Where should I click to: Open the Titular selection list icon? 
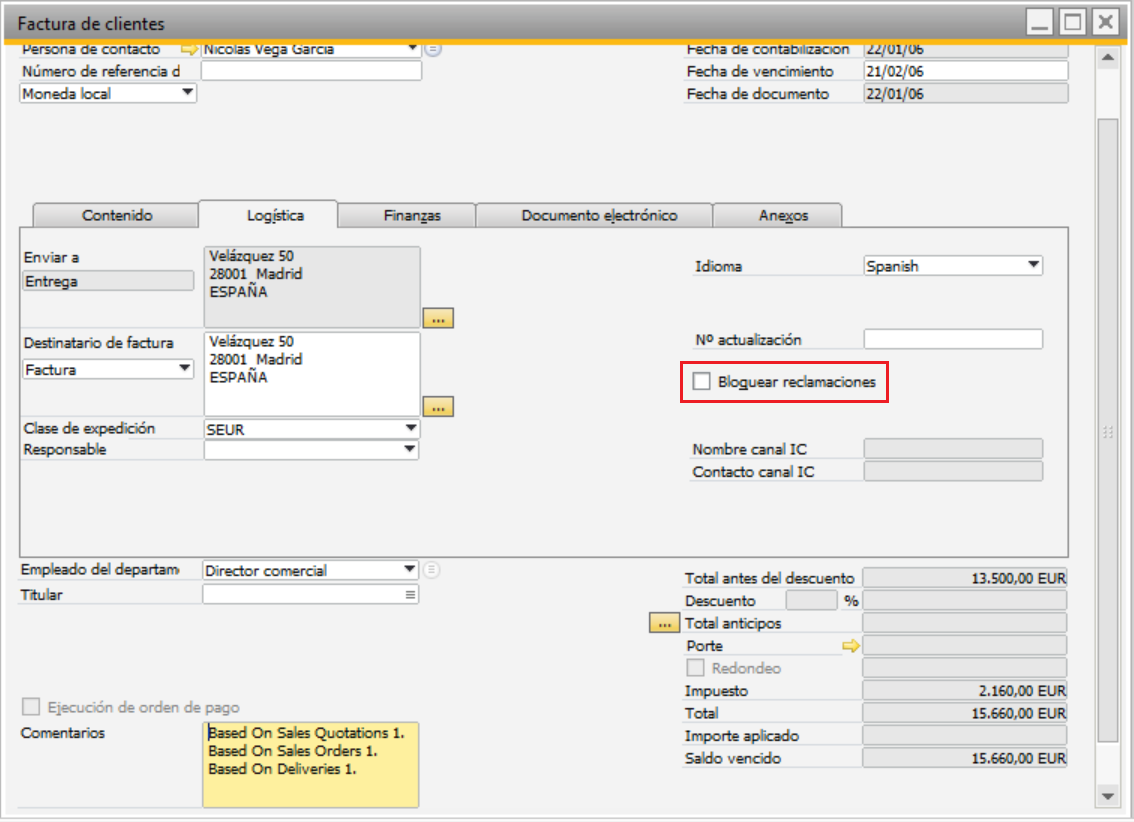[409, 595]
